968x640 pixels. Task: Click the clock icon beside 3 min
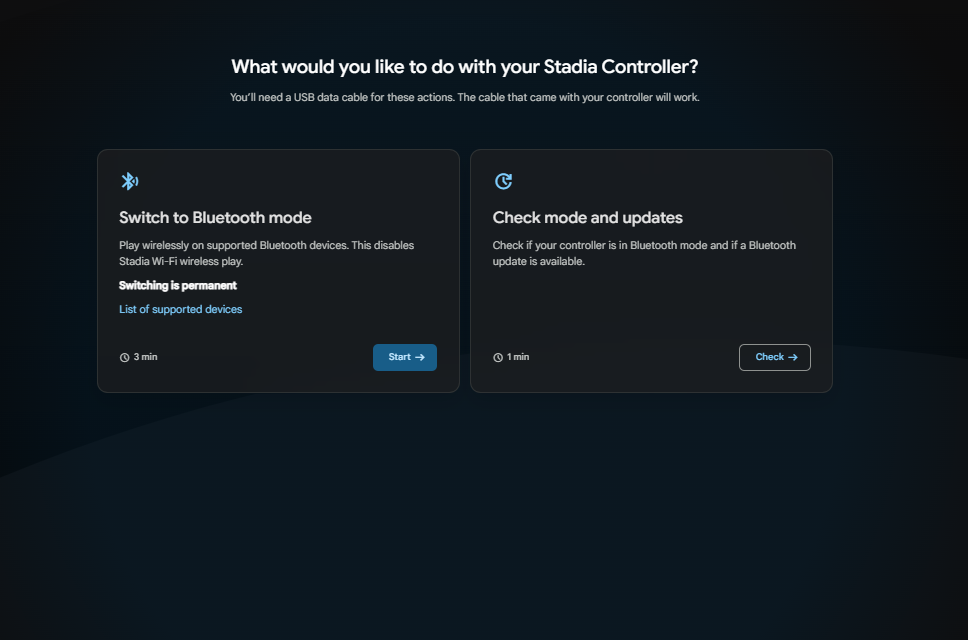[124, 357]
